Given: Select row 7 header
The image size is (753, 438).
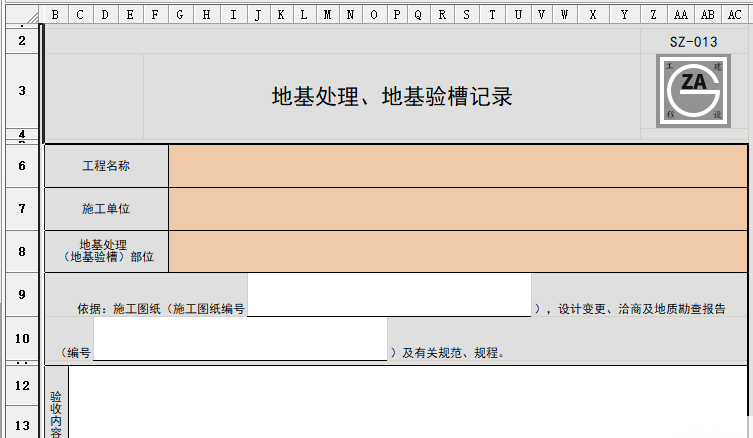Looking at the screenshot, I should (x=21, y=209).
